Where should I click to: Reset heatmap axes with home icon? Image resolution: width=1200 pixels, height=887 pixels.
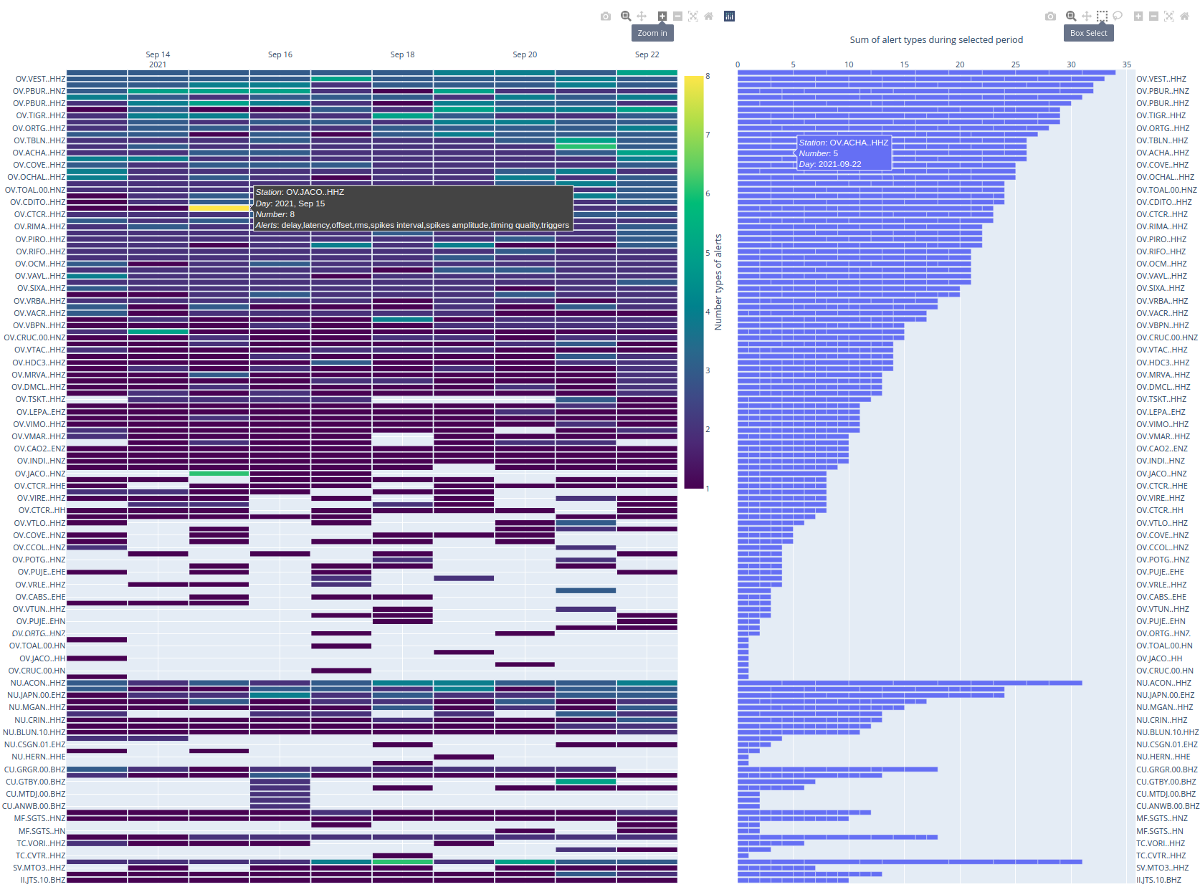(709, 16)
